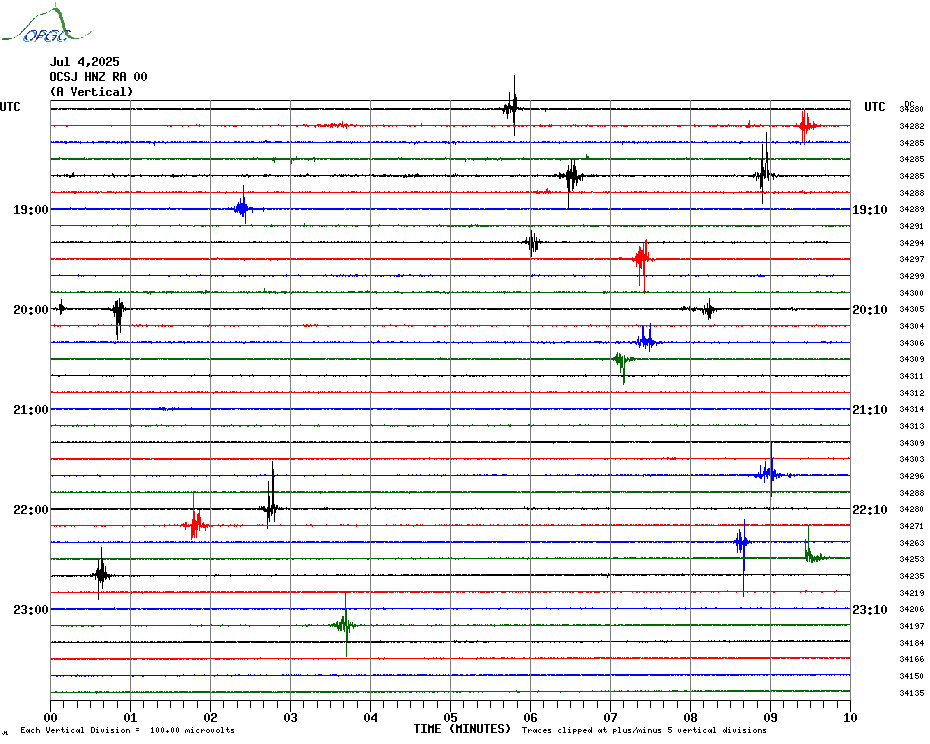Image resolution: width=930 pixels, height=744 pixels.
Task: Click the DC value 34296
Action: tap(912, 476)
